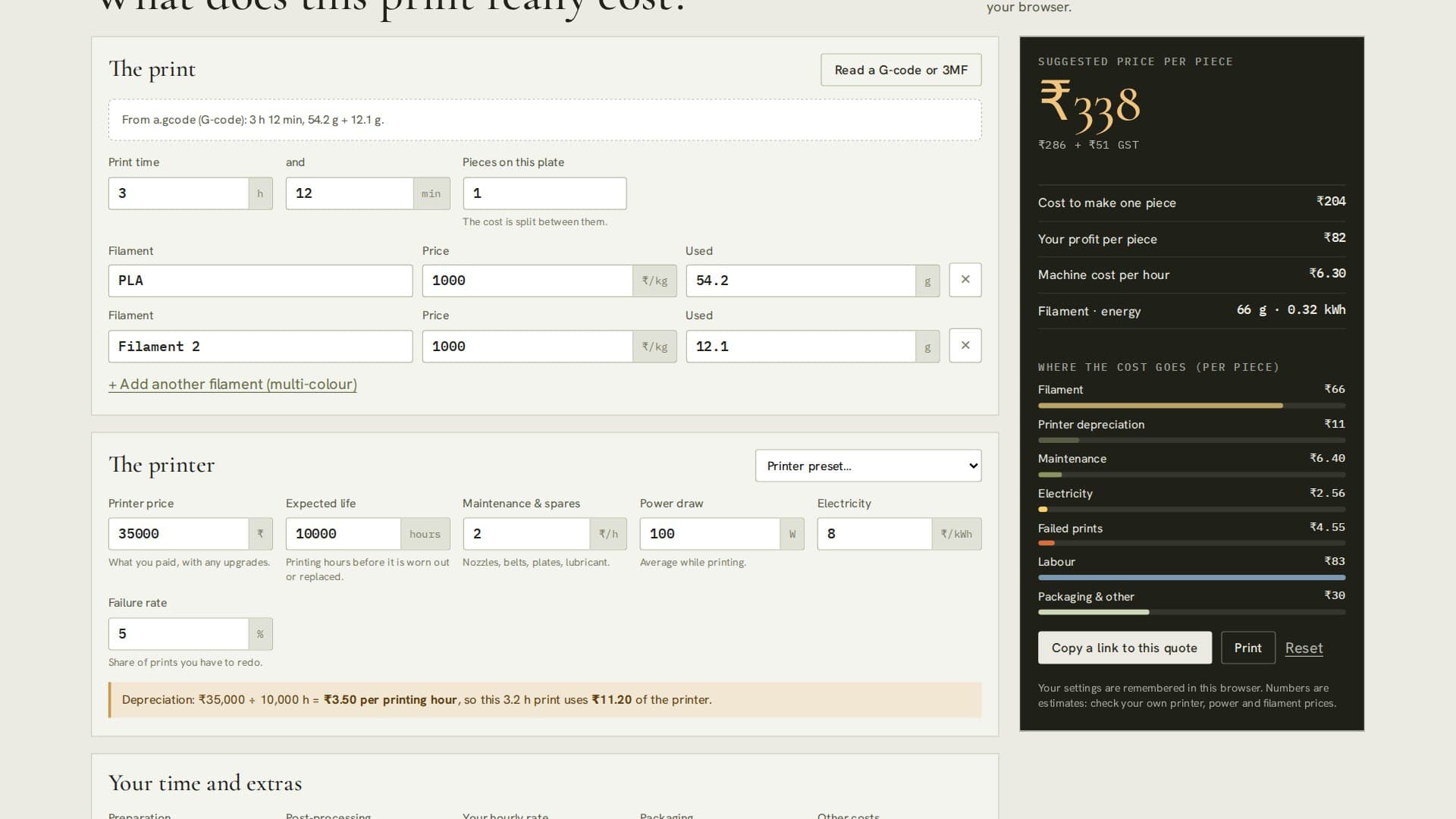Edit the 12.1 grams used field
This screenshot has height=819, width=1456.
(800, 347)
